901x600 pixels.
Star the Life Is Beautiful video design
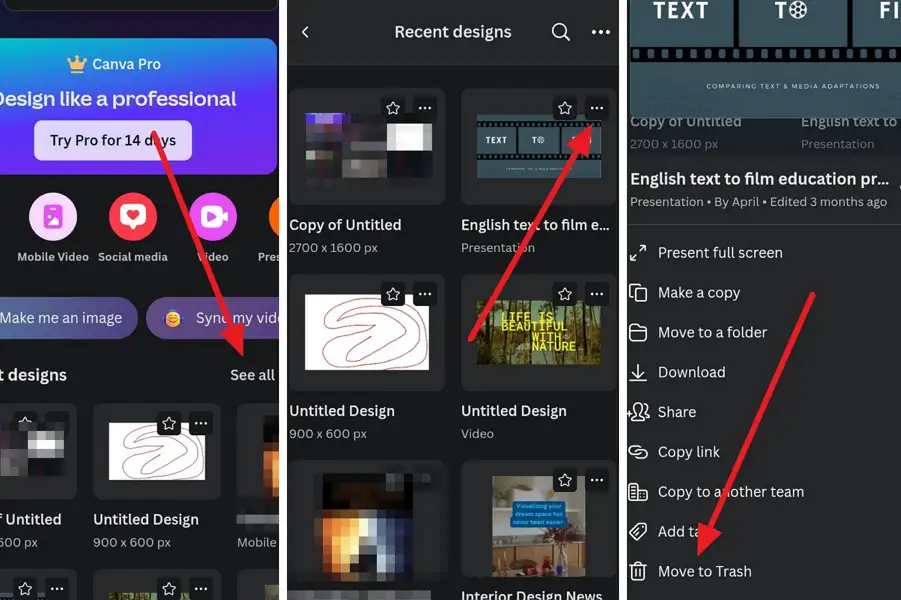[565, 294]
